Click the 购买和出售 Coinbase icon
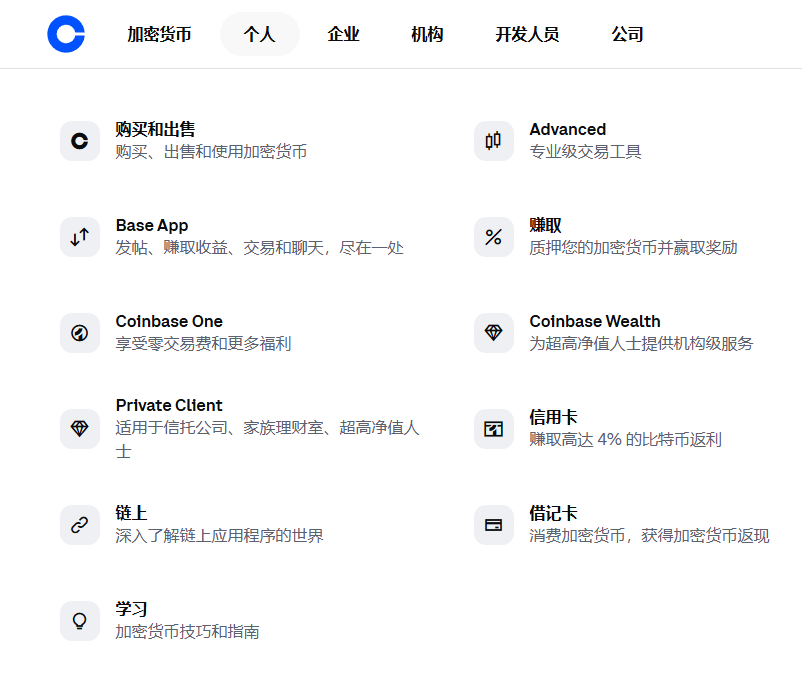802x673 pixels. [80, 141]
